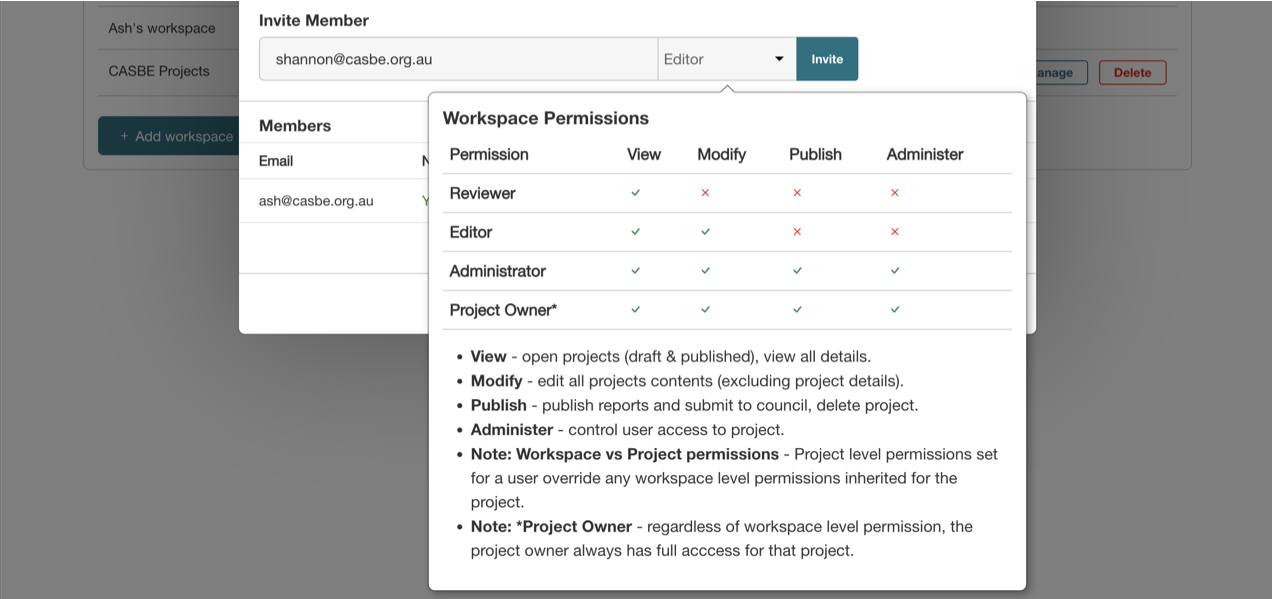This screenshot has width=1273, height=599.
Task: Focus the invite email input field
Action: [458, 59]
